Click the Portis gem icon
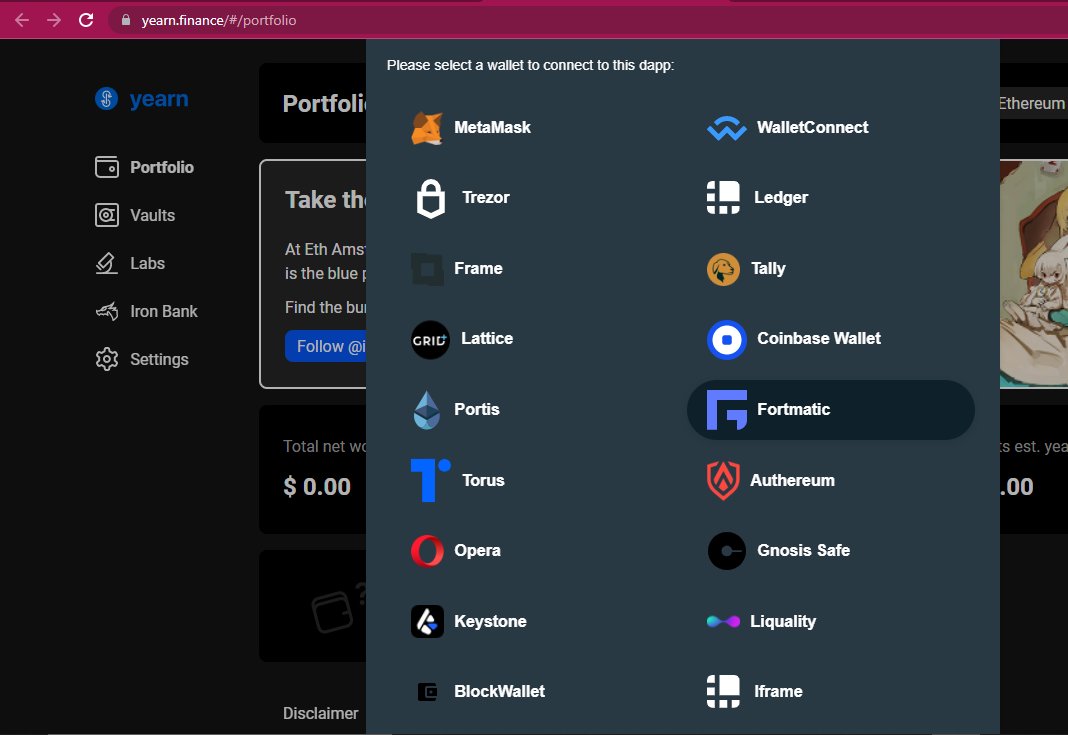The width and height of the screenshot is (1068, 735). pyautogui.click(x=427, y=410)
